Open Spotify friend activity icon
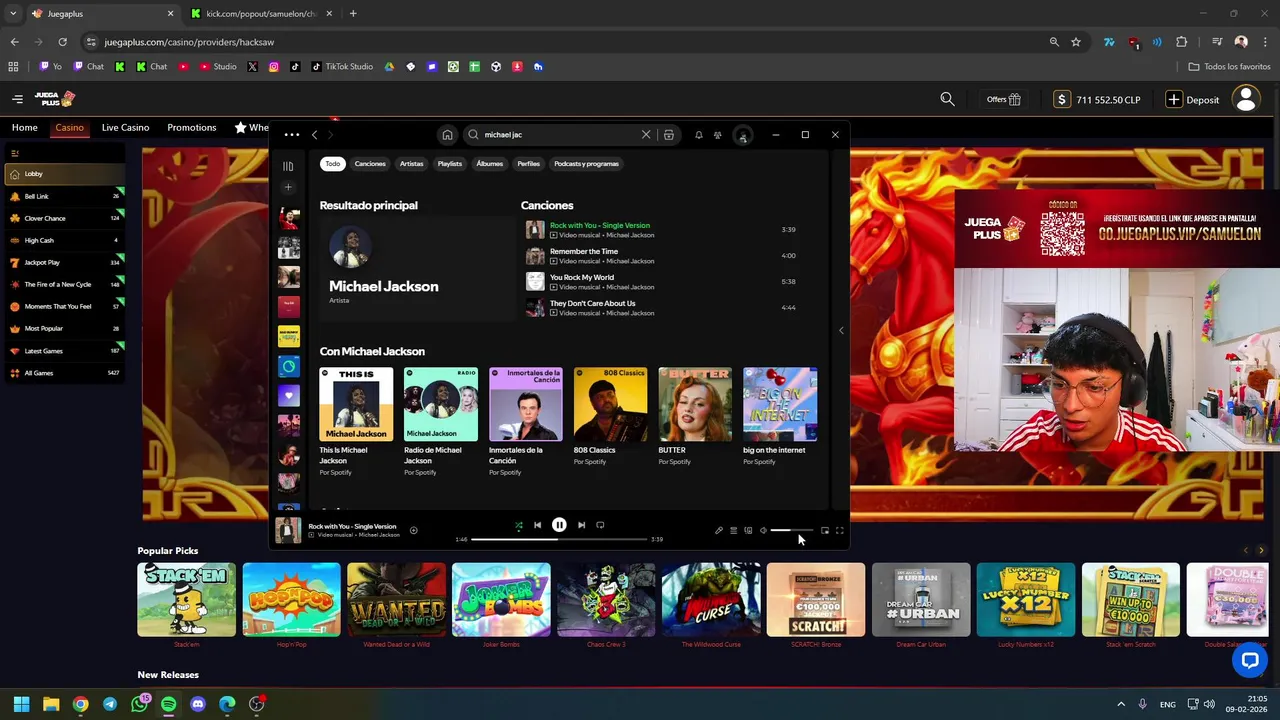The width and height of the screenshot is (1280, 720). (x=718, y=135)
